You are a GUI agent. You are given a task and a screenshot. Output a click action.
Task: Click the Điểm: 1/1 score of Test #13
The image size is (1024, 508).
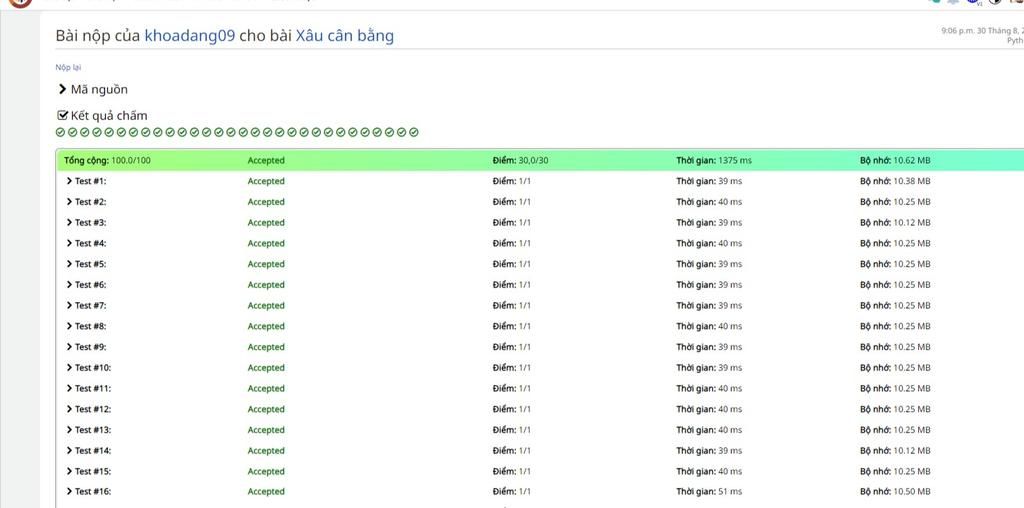(x=512, y=430)
